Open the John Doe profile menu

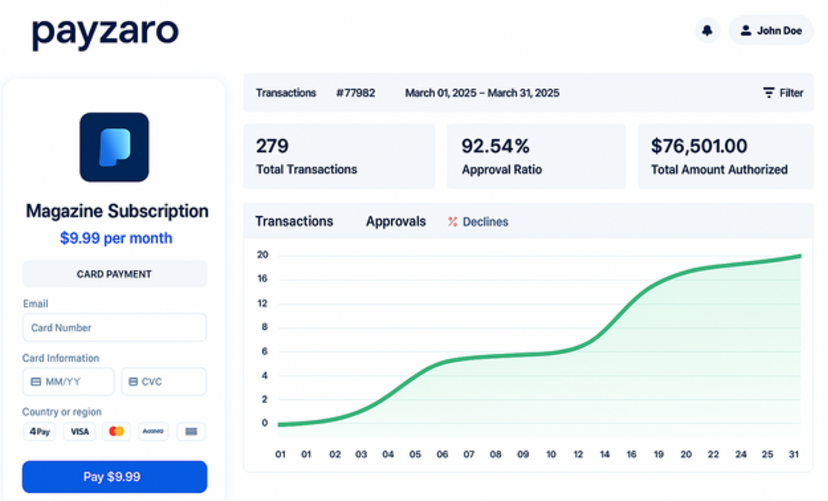click(x=770, y=31)
